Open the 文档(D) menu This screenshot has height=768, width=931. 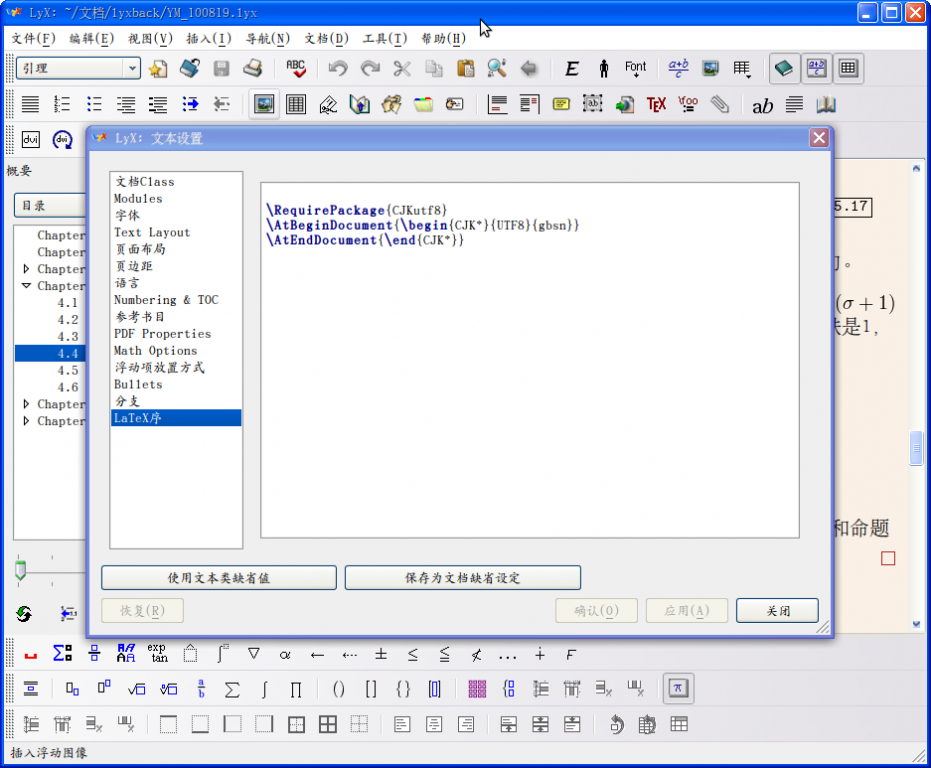pos(326,39)
